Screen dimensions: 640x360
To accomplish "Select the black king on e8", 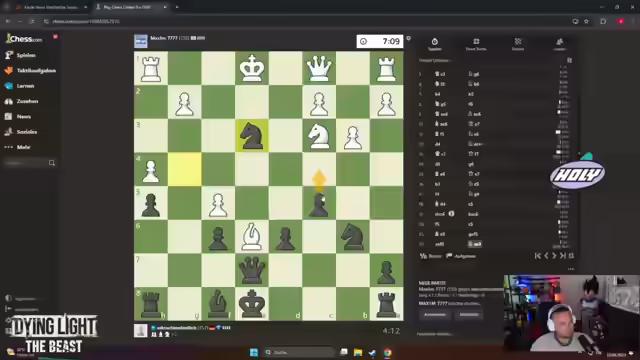I will (x=252, y=303).
